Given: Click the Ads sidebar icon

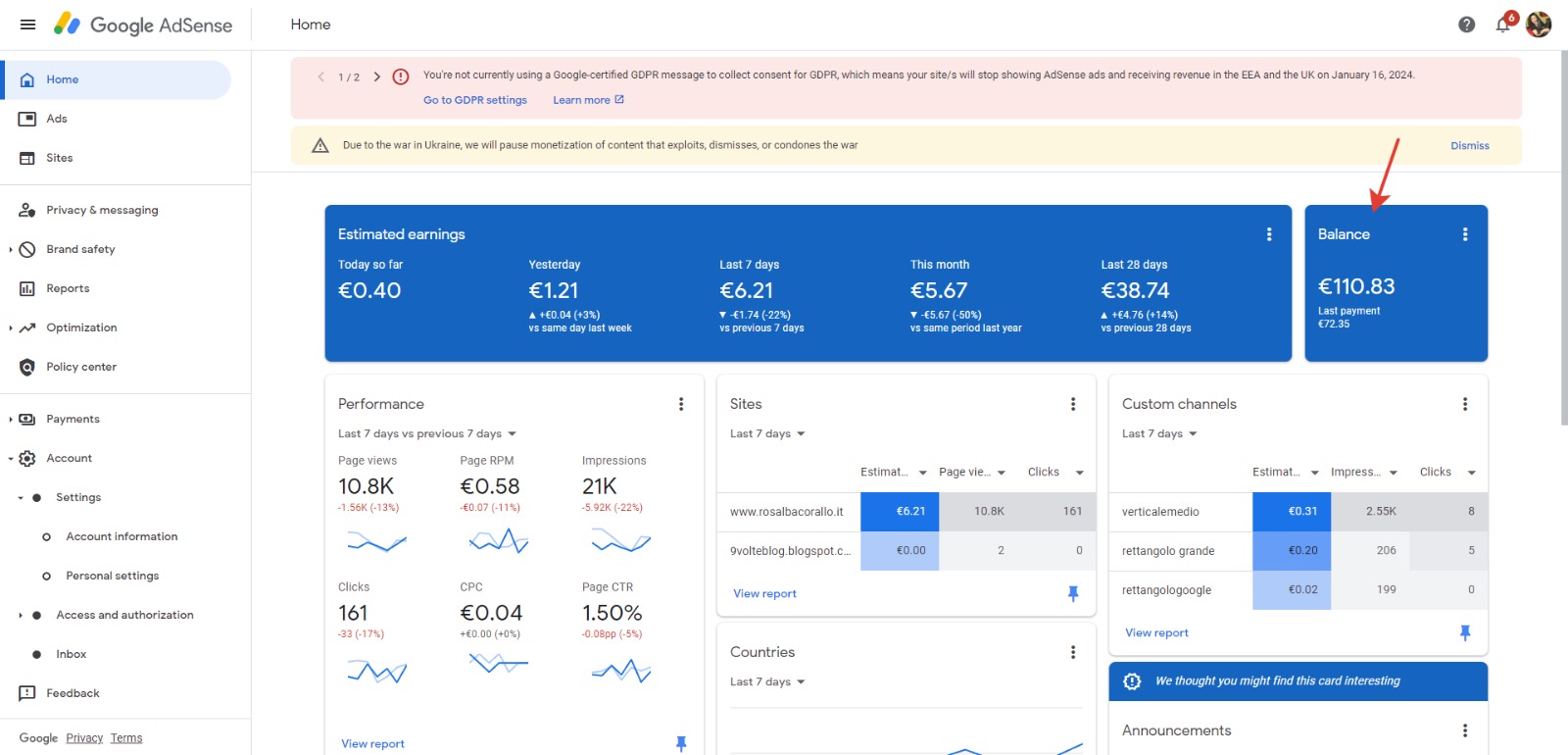Looking at the screenshot, I should tap(27, 119).
